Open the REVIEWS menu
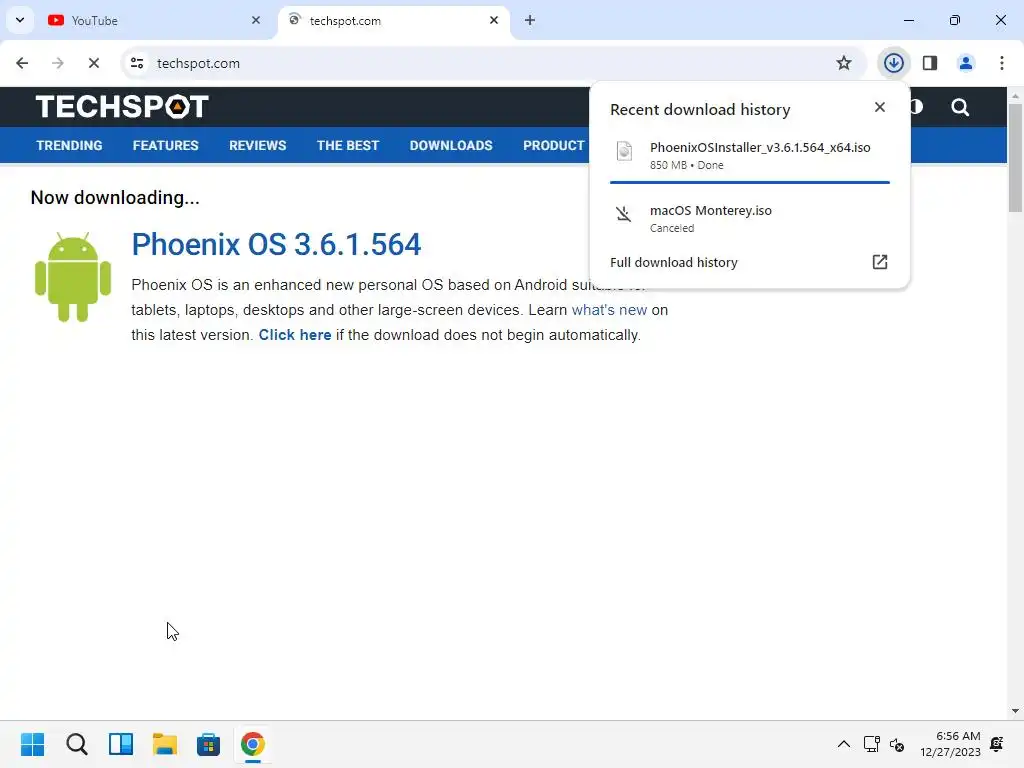Screen dimensions: 1024x768 pyautogui.click(x=257, y=146)
